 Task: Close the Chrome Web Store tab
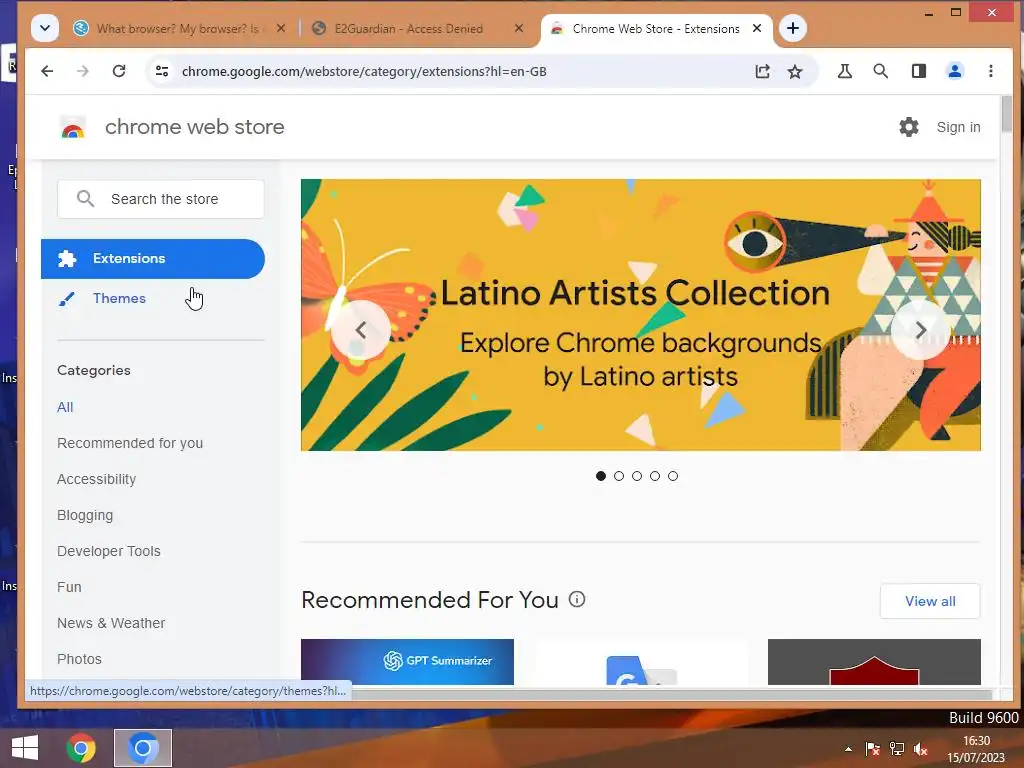(757, 28)
